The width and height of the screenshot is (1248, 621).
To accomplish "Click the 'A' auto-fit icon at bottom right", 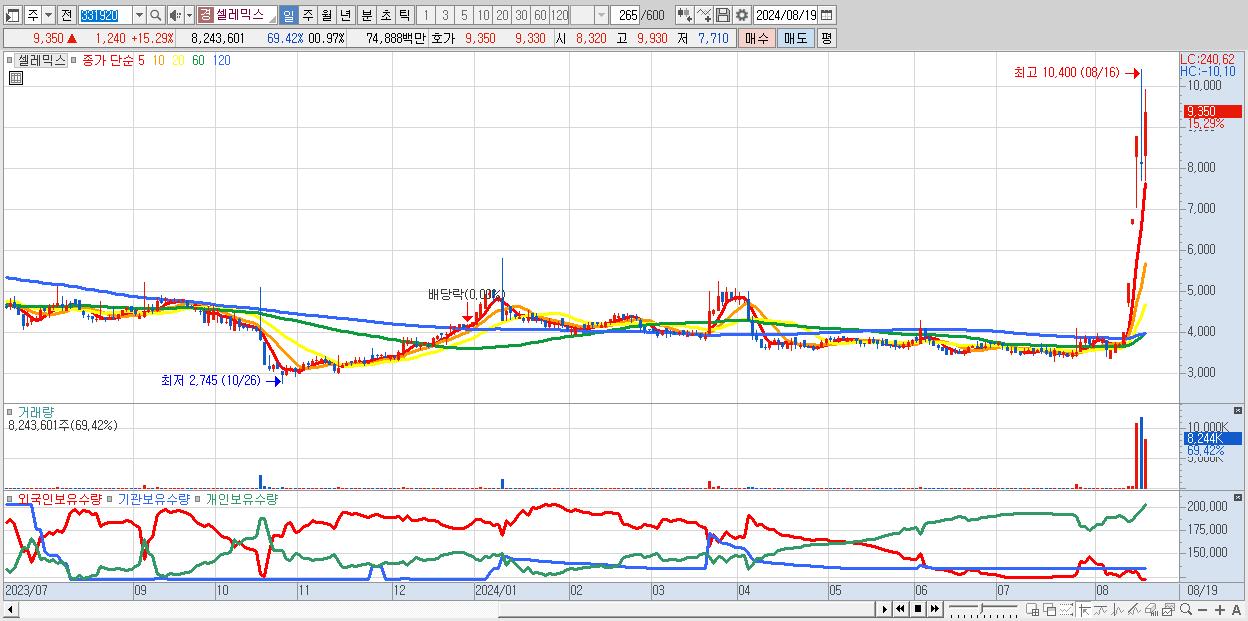I will (1236, 610).
